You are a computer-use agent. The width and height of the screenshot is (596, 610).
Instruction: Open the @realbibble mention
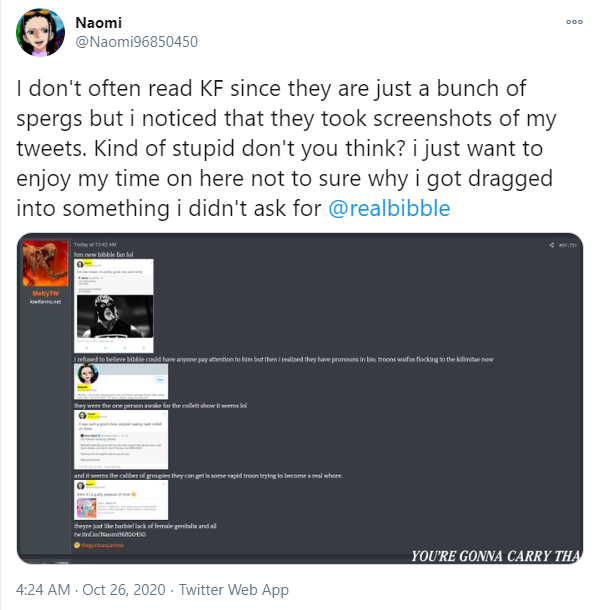389,208
